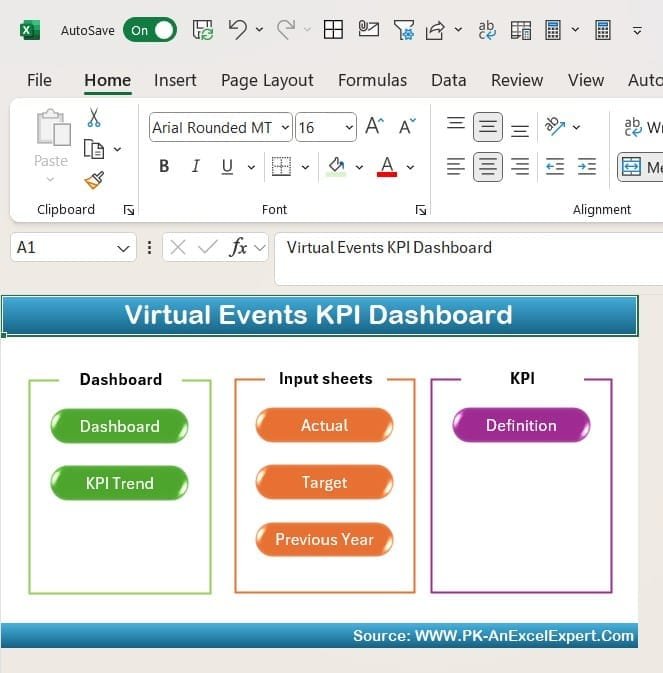
Task: Open the Font Color dropdown arrow
Action: click(x=411, y=167)
